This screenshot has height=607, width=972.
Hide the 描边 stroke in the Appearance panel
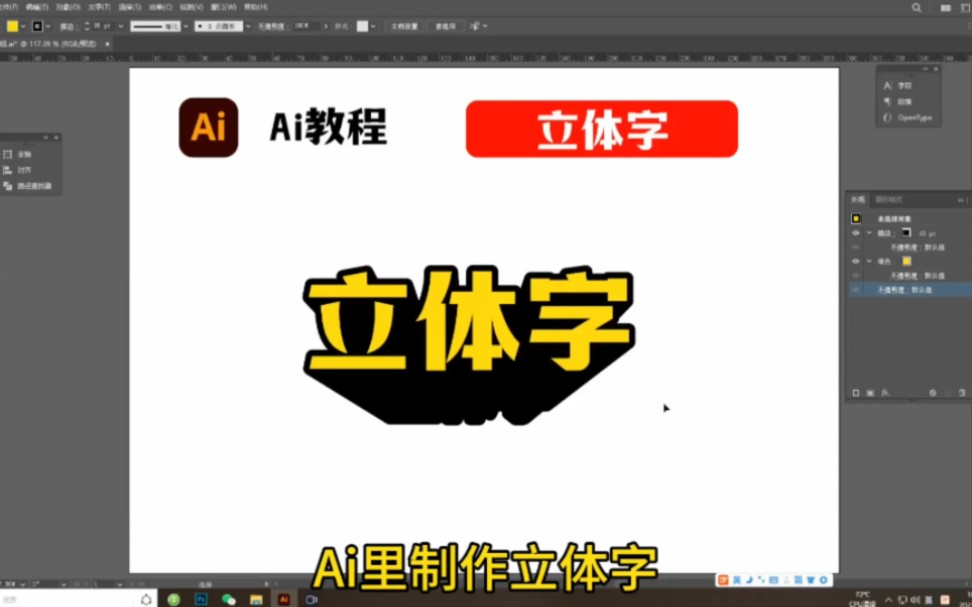coord(855,233)
